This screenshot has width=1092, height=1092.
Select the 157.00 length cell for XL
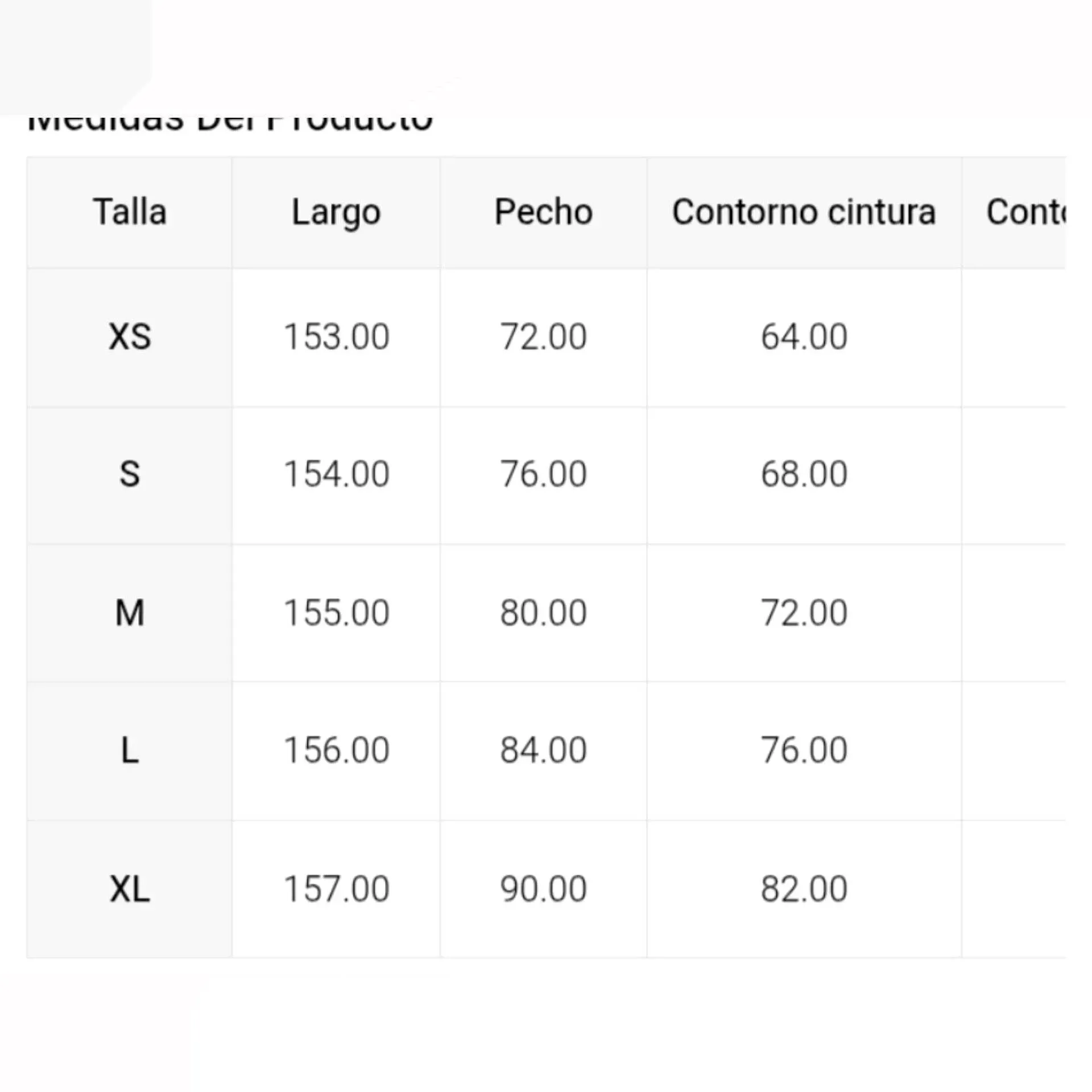click(x=336, y=889)
